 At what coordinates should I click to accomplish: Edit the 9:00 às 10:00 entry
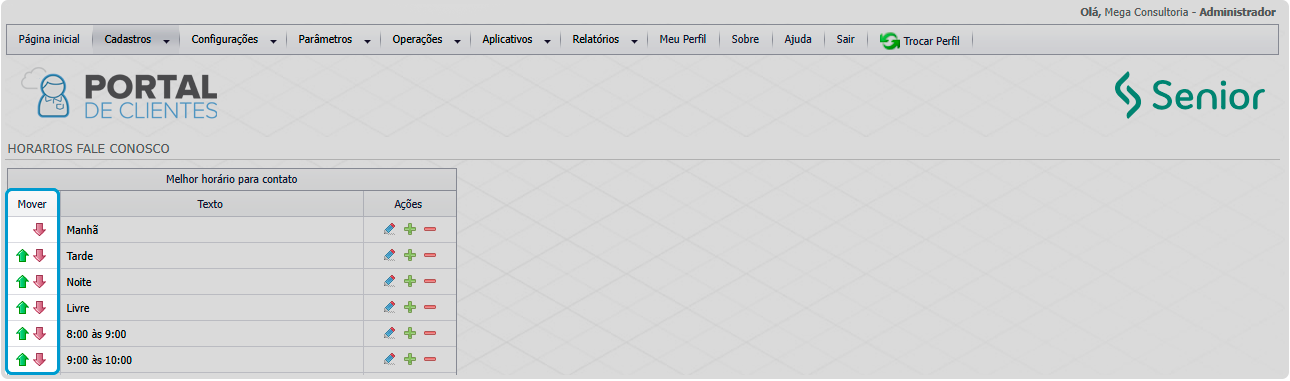(x=390, y=359)
